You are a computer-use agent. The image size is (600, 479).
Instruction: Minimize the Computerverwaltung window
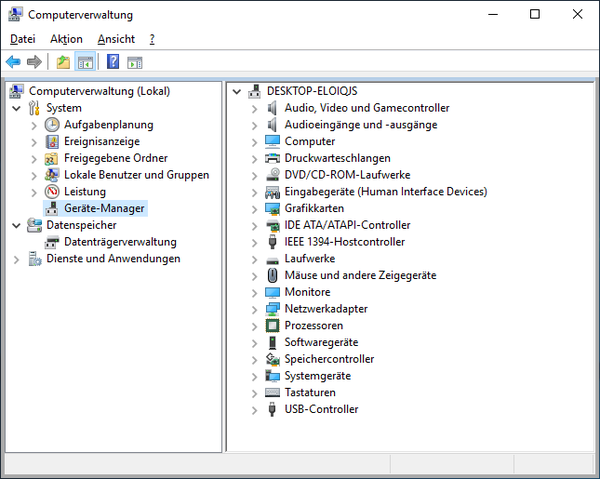[493, 14]
